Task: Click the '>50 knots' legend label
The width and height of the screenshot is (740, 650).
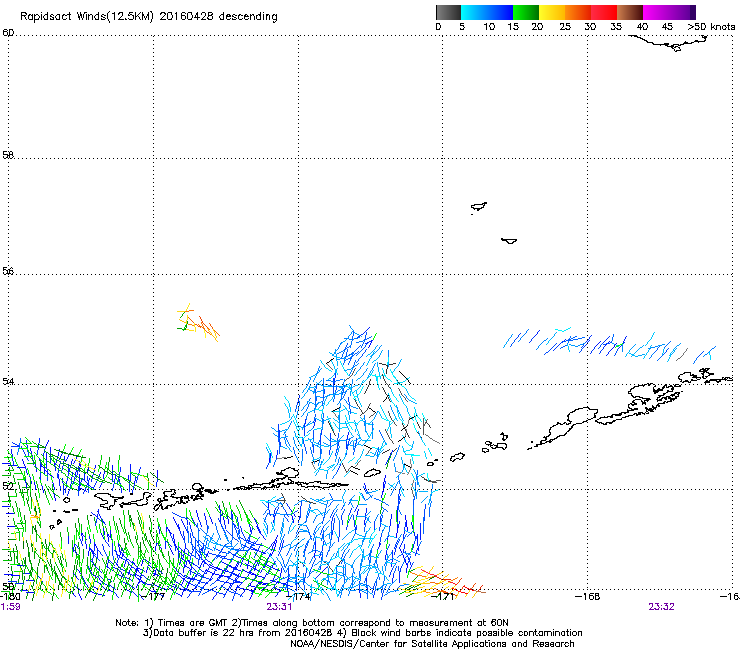Action: coord(711,27)
